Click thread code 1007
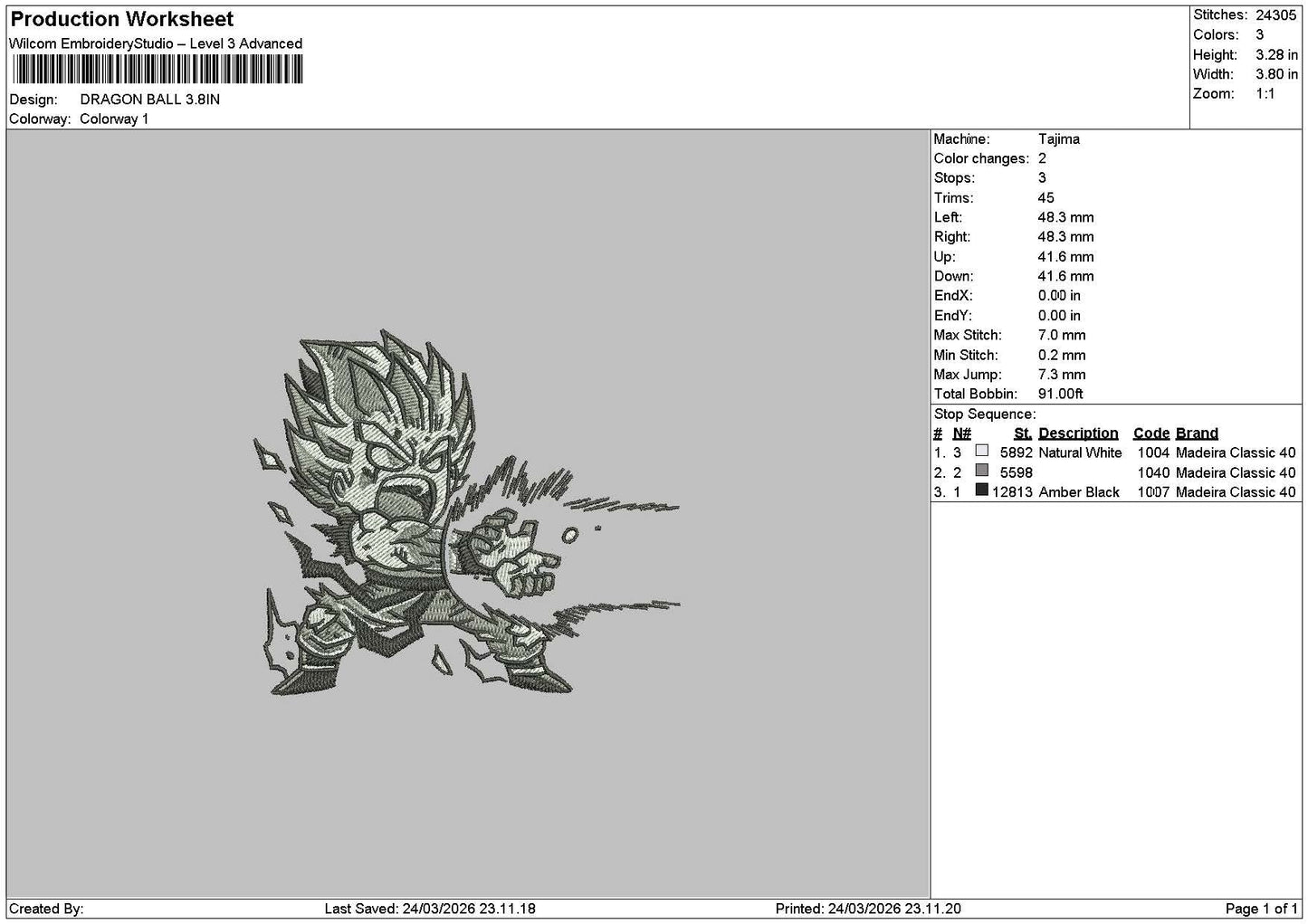This screenshot has width=1308, height=924. (x=1153, y=492)
